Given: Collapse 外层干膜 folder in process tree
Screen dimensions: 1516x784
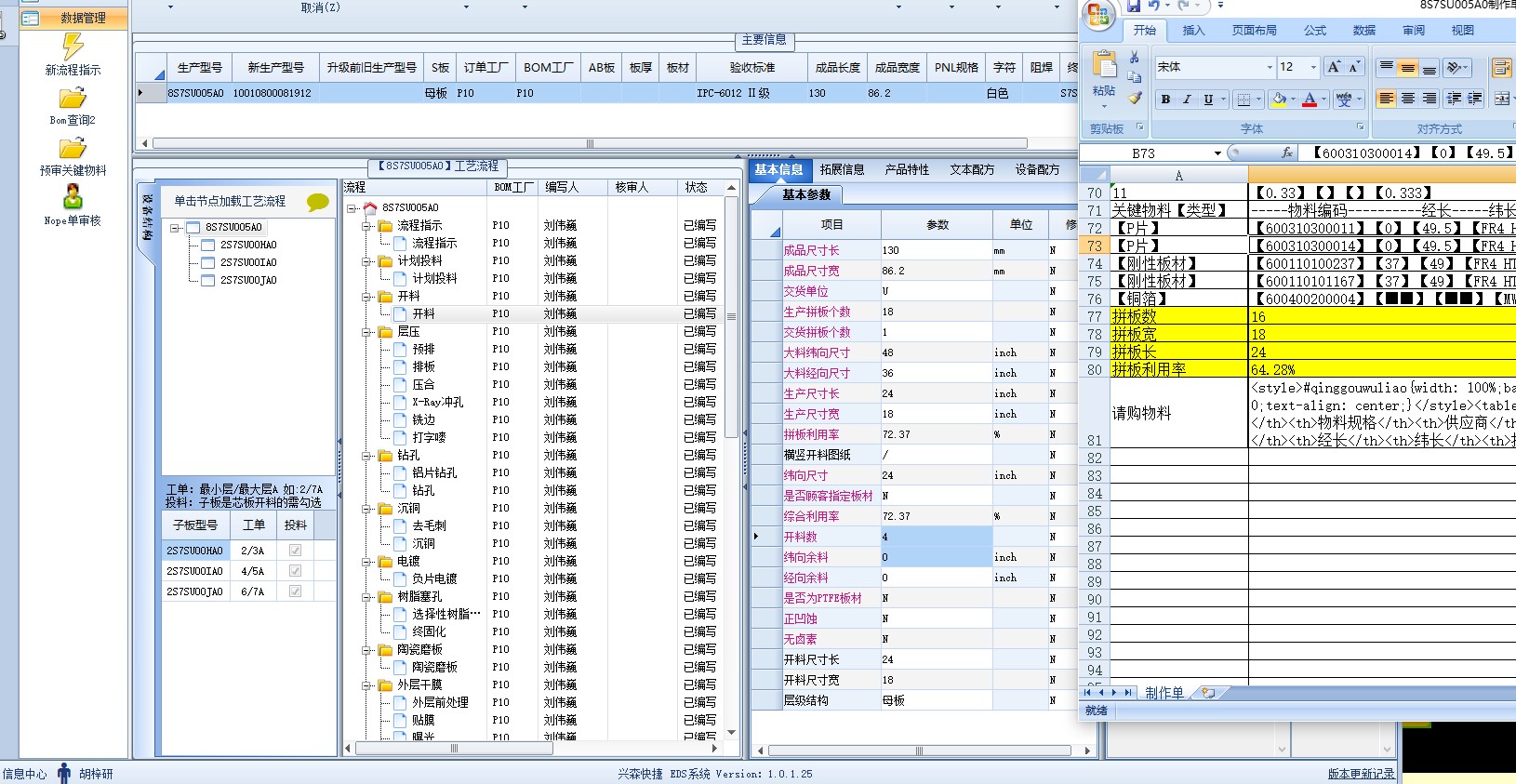Looking at the screenshot, I should (367, 685).
